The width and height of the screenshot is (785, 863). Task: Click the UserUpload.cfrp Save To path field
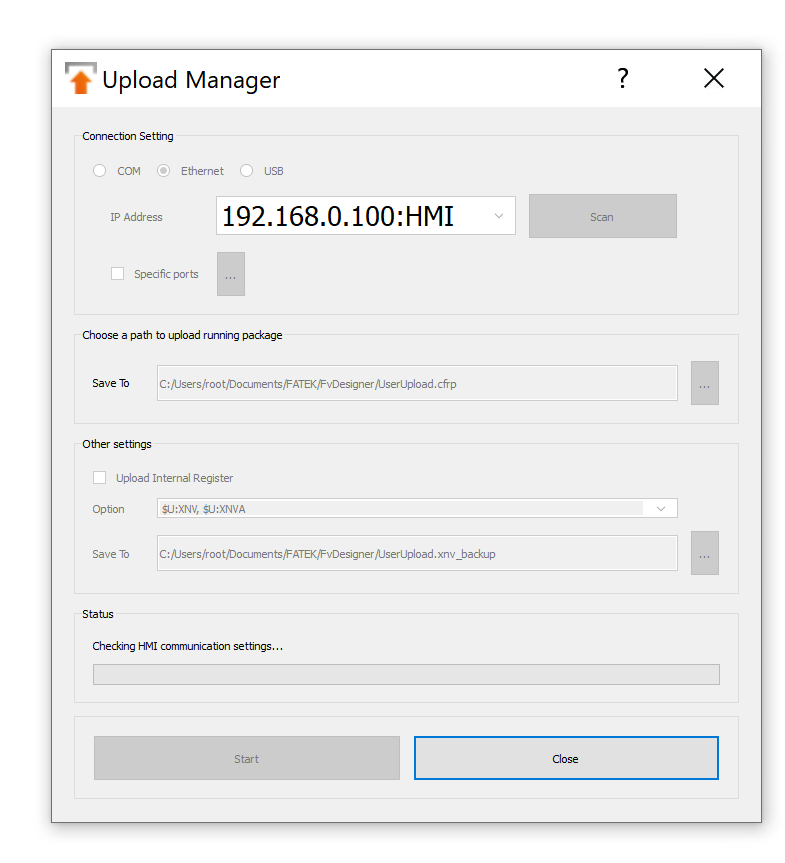[416, 383]
